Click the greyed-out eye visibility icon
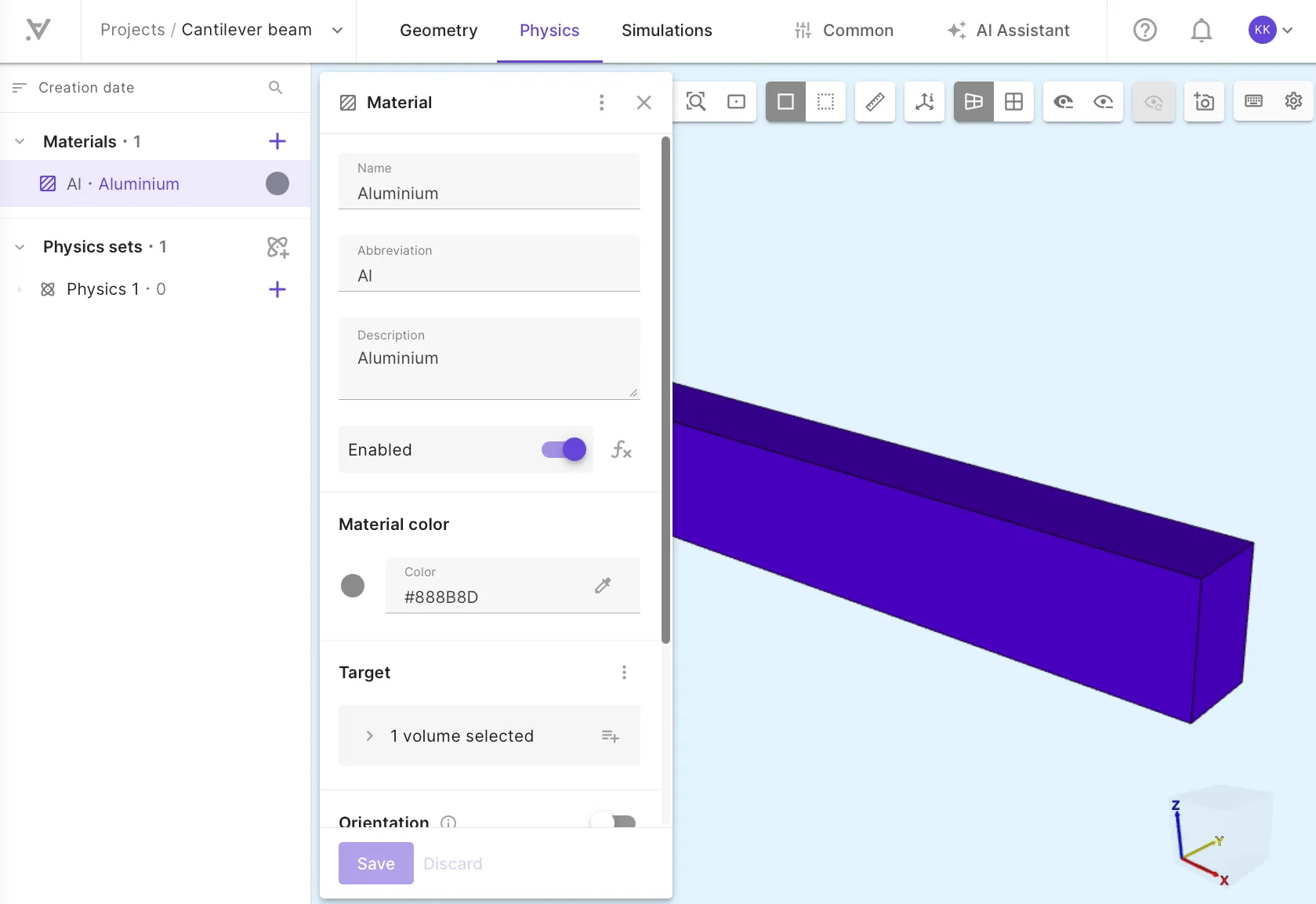The image size is (1316, 904). [x=1154, y=101]
